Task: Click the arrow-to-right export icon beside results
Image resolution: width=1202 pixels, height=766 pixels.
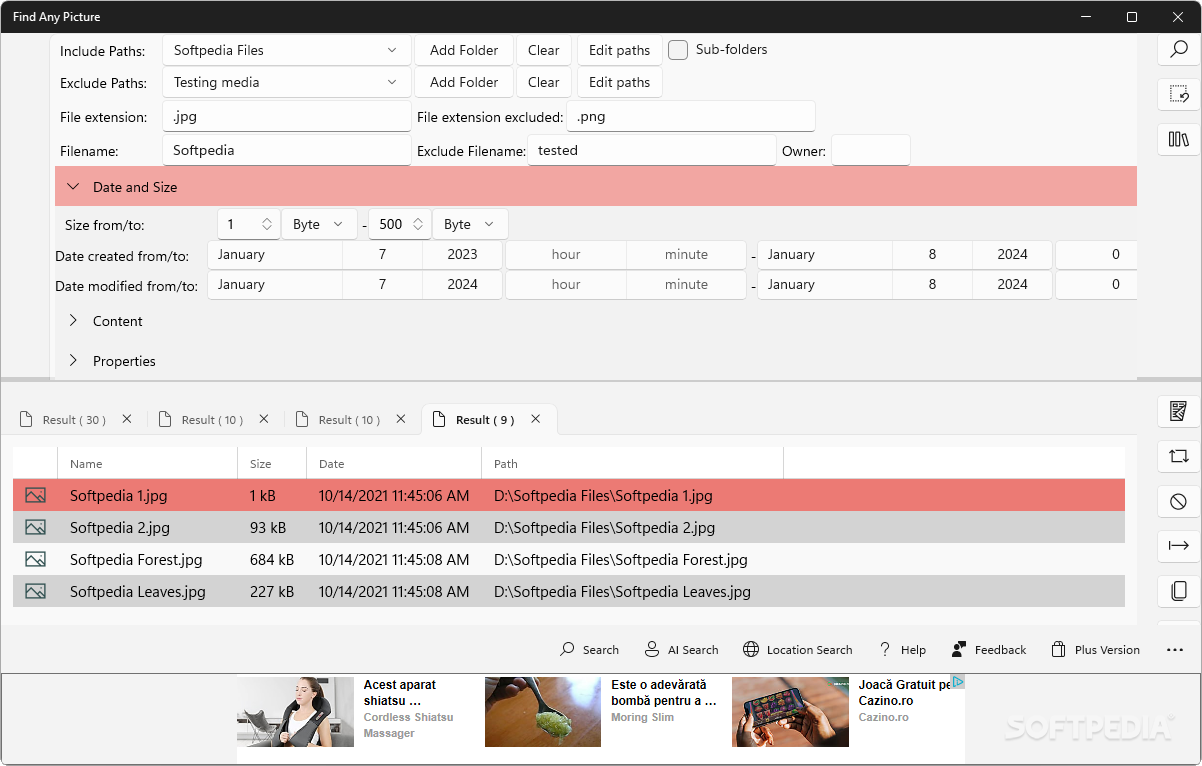Action: 1179,545
